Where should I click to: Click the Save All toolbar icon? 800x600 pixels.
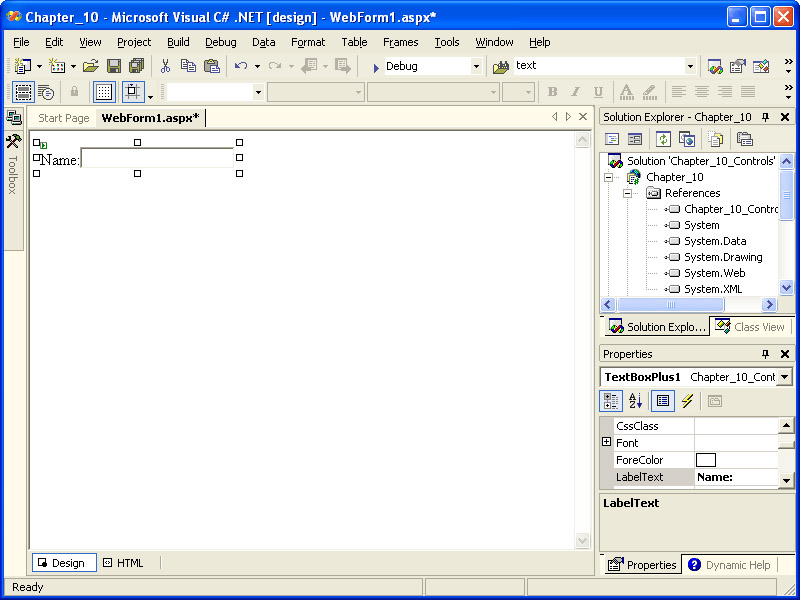[136, 66]
